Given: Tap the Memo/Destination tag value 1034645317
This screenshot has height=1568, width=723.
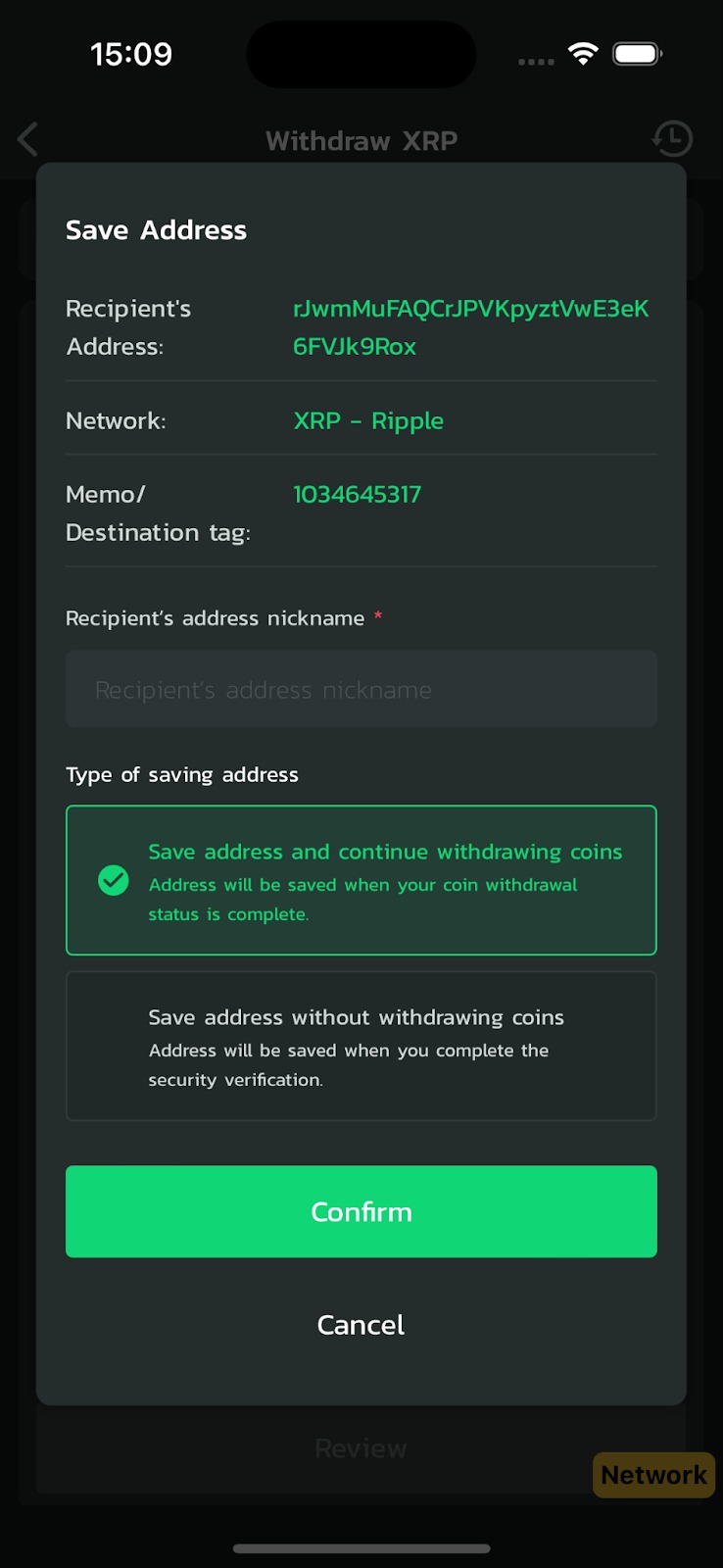Looking at the screenshot, I should (357, 494).
